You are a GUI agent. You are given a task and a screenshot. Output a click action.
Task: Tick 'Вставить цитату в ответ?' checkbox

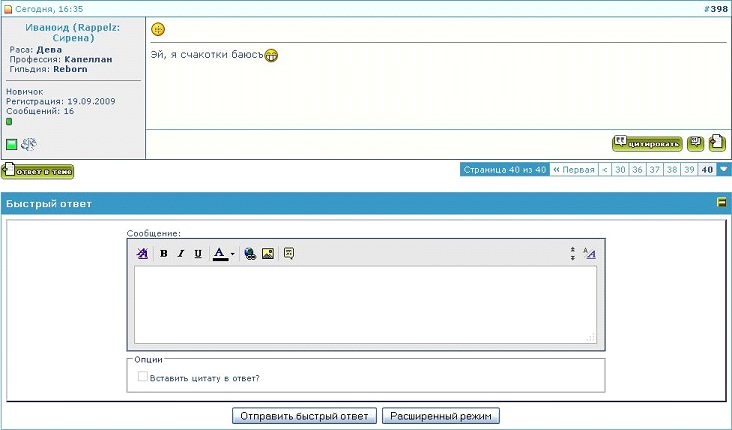tap(143, 377)
